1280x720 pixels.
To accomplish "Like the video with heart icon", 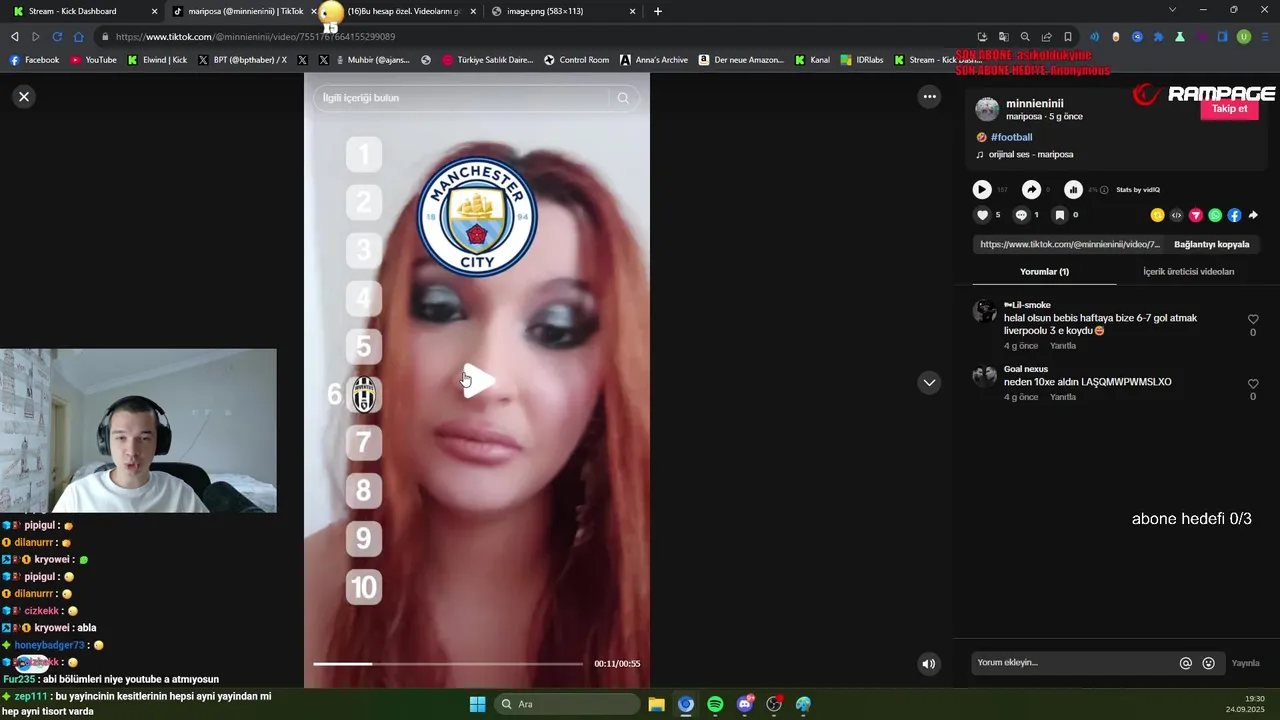I will (x=982, y=215).
